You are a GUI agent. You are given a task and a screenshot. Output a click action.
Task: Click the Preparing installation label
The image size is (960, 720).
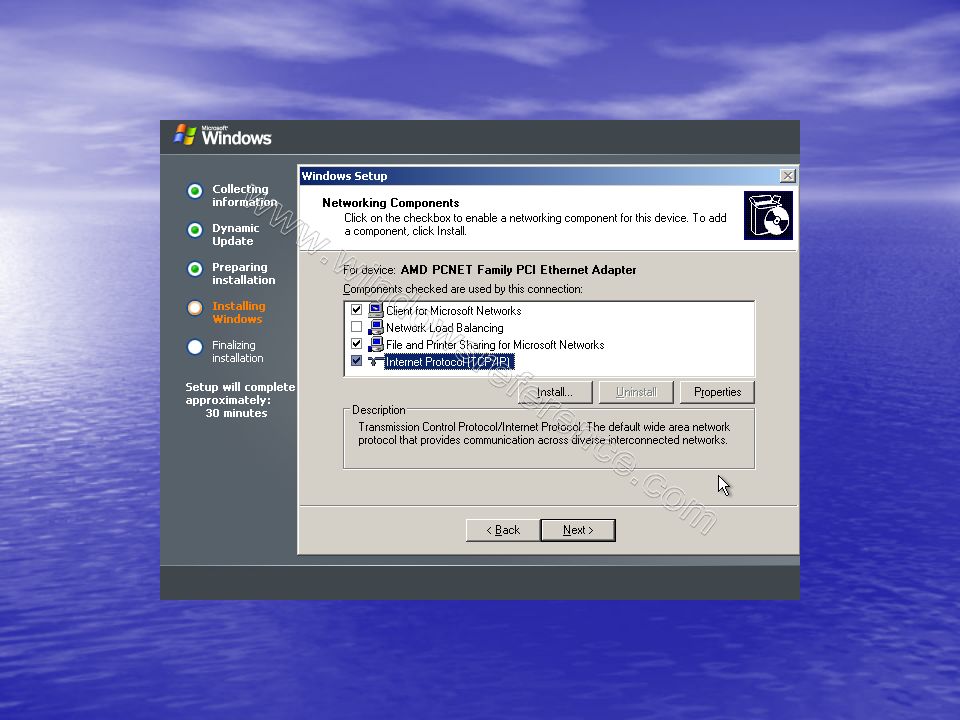pos(244,274)
